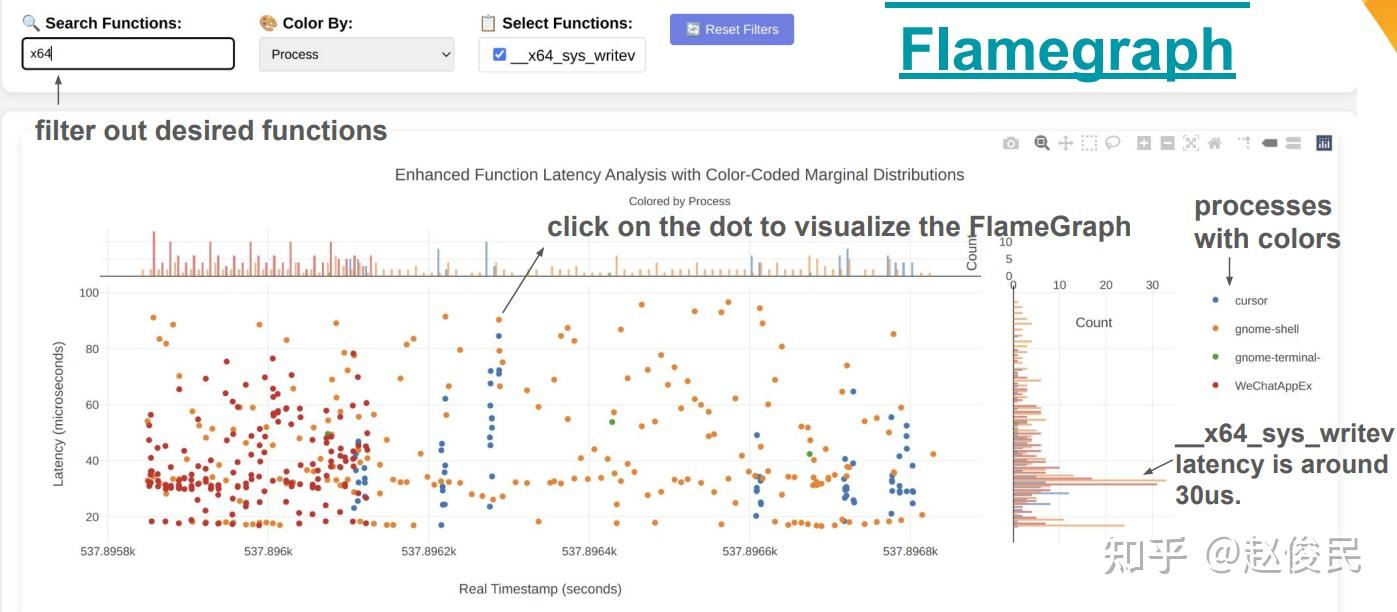Viewport: 1397px width, 612px height.
Task: Choose the Box Select tool
Action: click(x=1089, y=143)
